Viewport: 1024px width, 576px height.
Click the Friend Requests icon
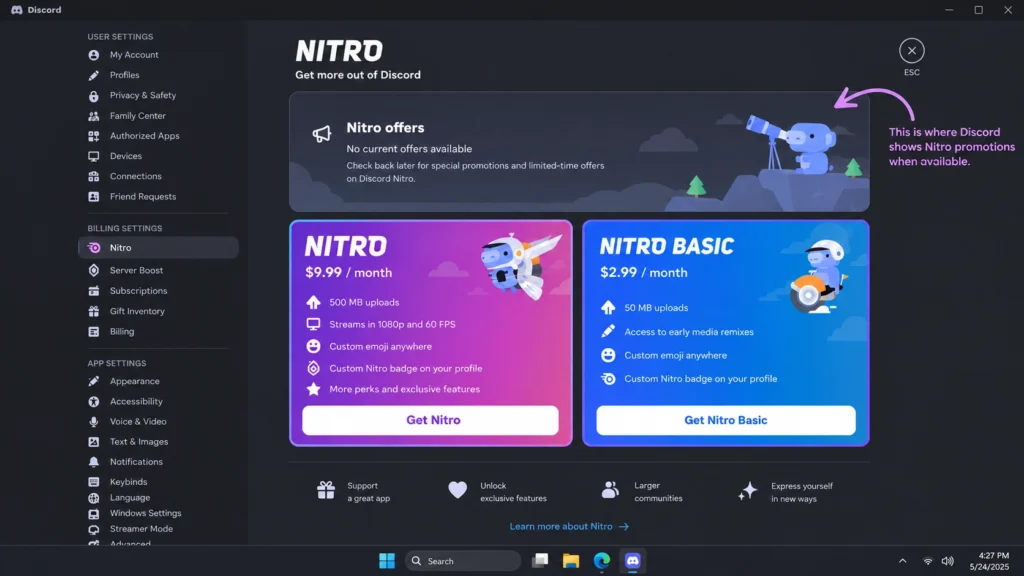tap(94, 197)
